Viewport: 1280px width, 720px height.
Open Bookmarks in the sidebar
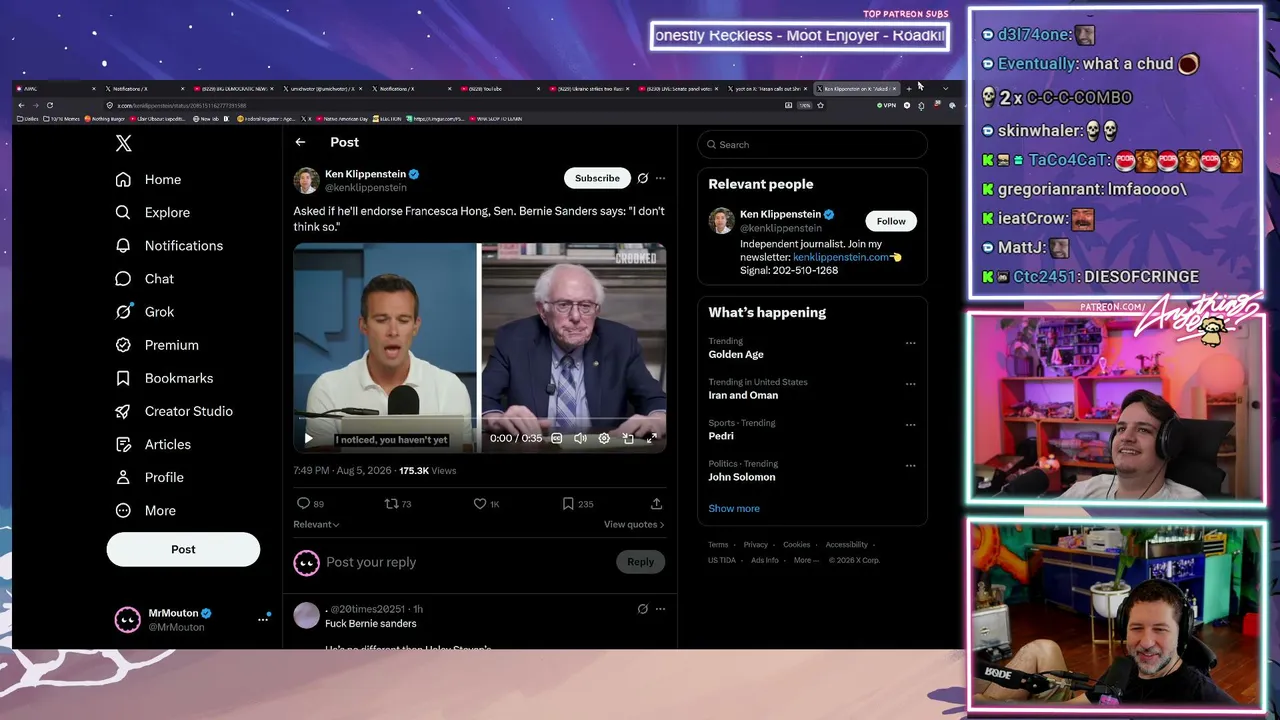click(x=164, y=378)
